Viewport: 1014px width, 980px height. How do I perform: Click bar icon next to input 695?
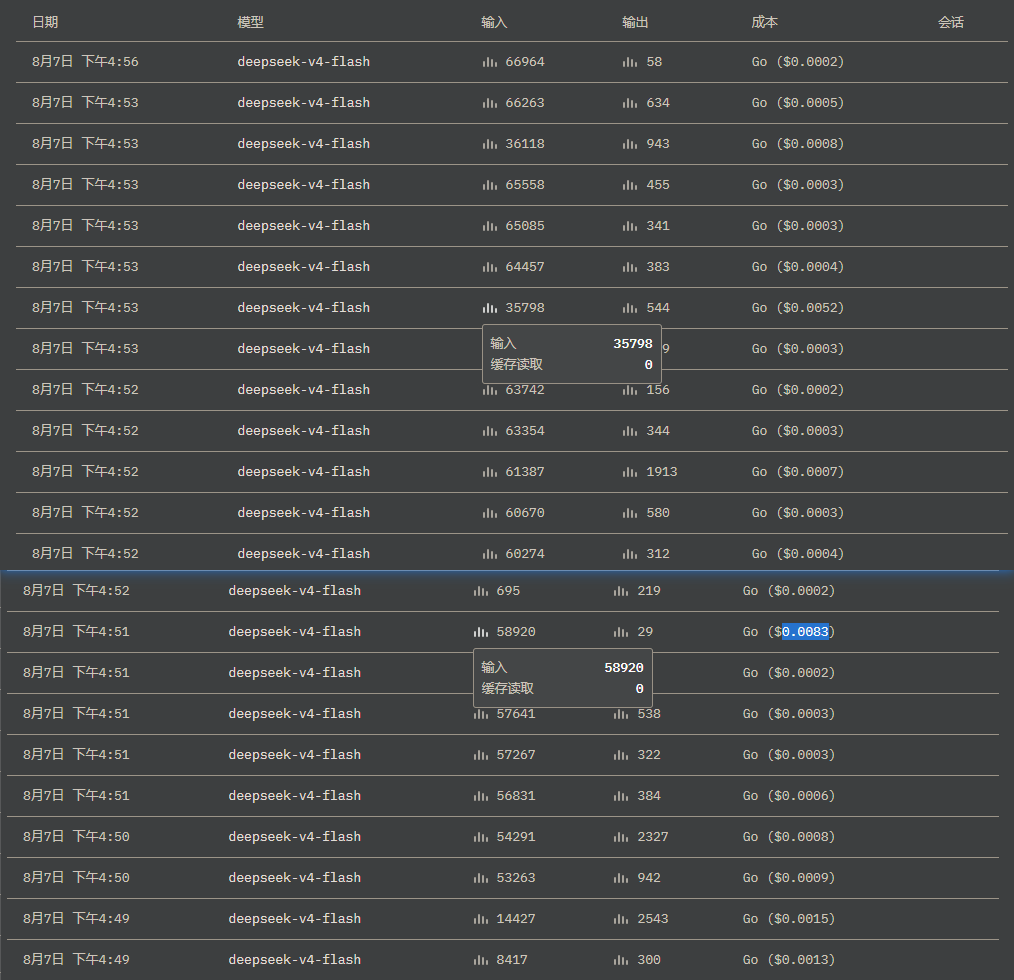(x=480, y=591)
